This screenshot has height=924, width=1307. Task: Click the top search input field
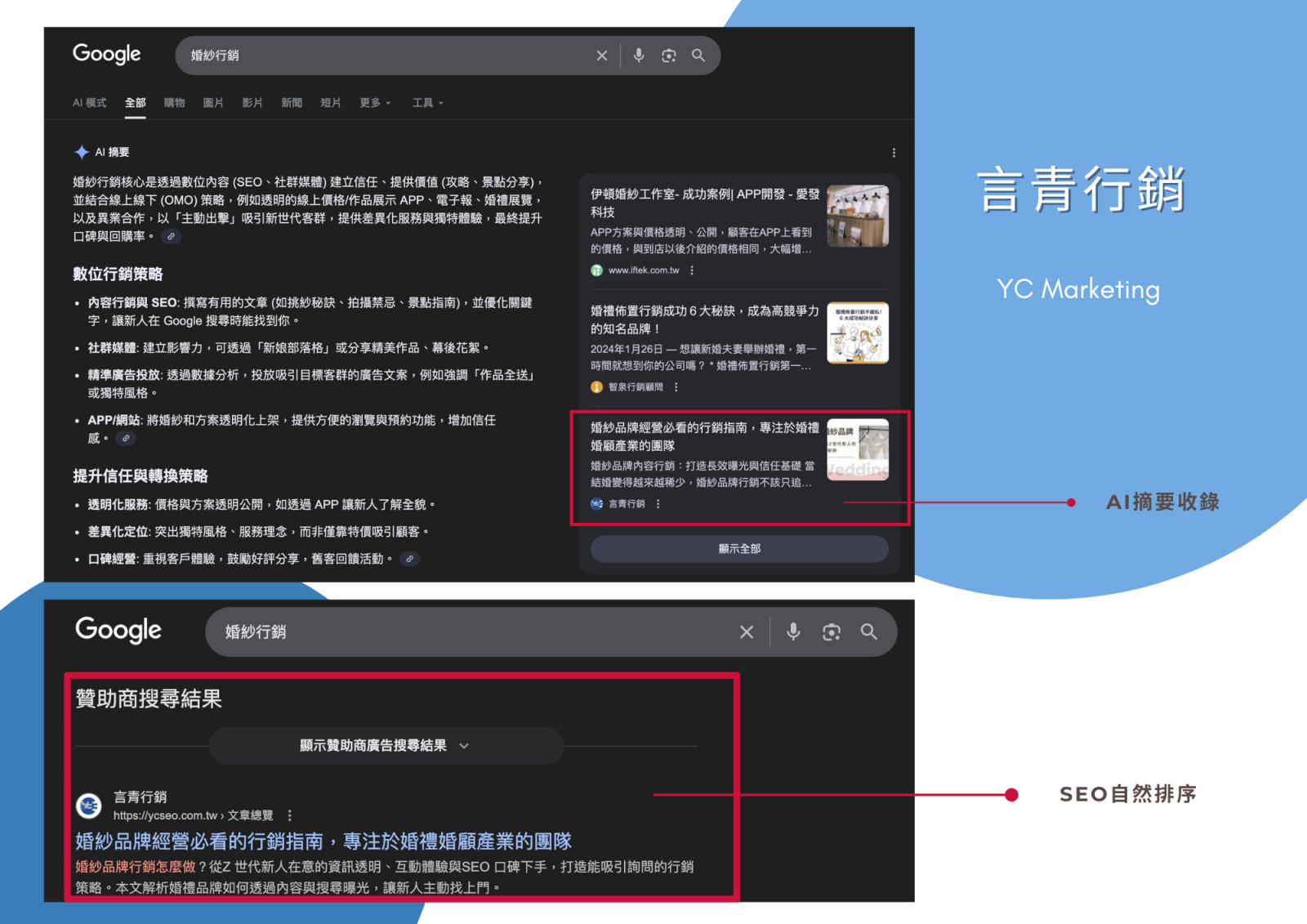click(x=384, y=56)
